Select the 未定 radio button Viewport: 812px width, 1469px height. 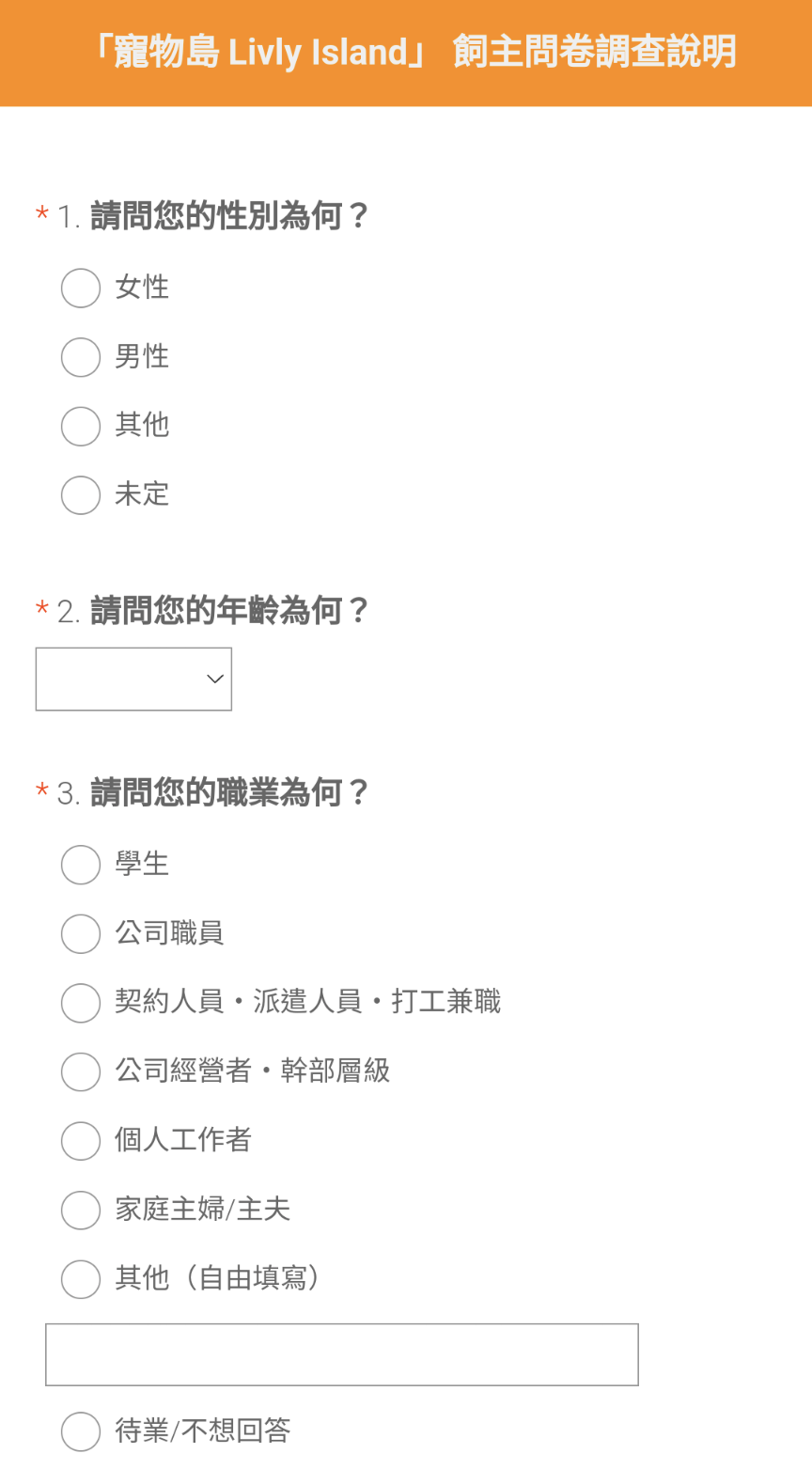pyautogui.click(x=81, y=495)
